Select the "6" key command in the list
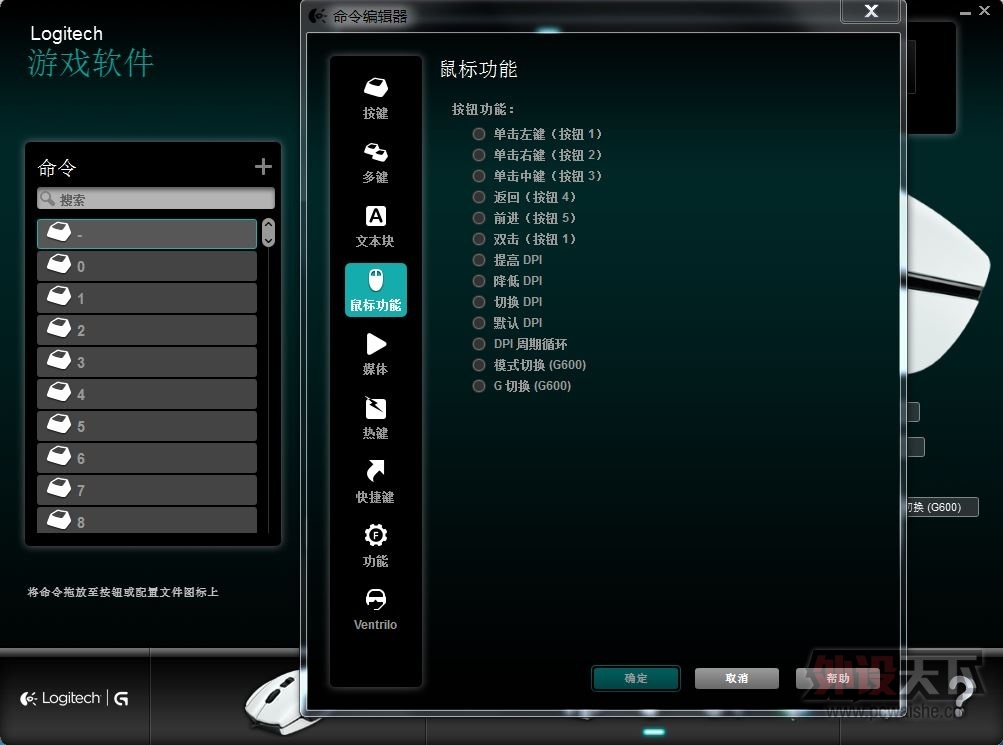Screen dimensions: 1003x745 coord(147,458)
